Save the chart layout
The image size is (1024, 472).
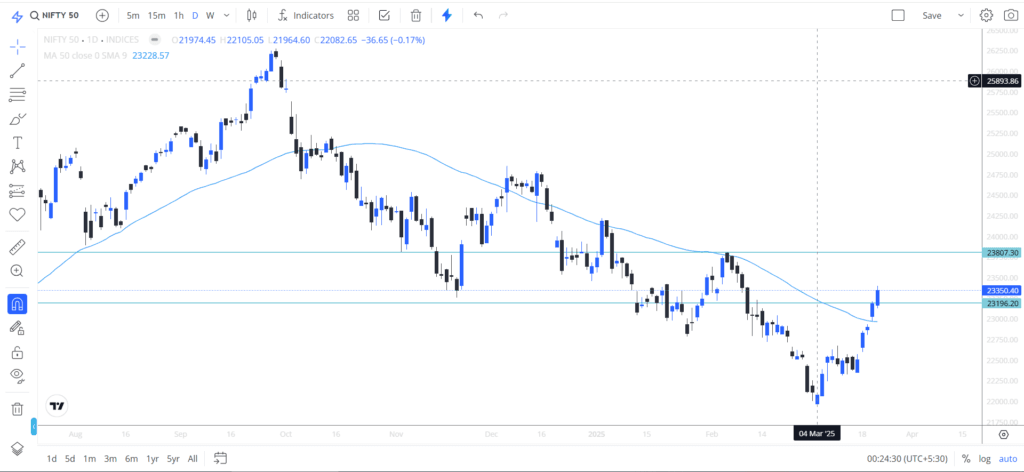point(932,15)
